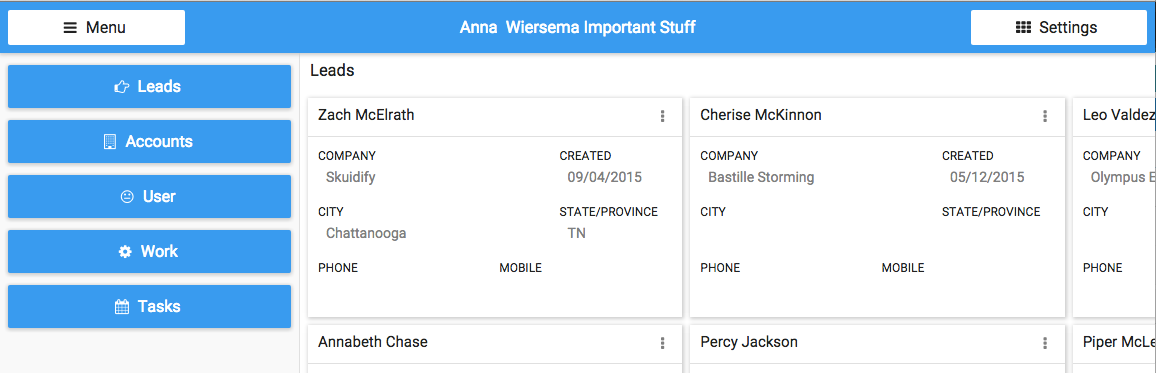This screenshot has width=1156, height=373.
Task: Click the Bastille Storming company field
Action: [761, 177]
